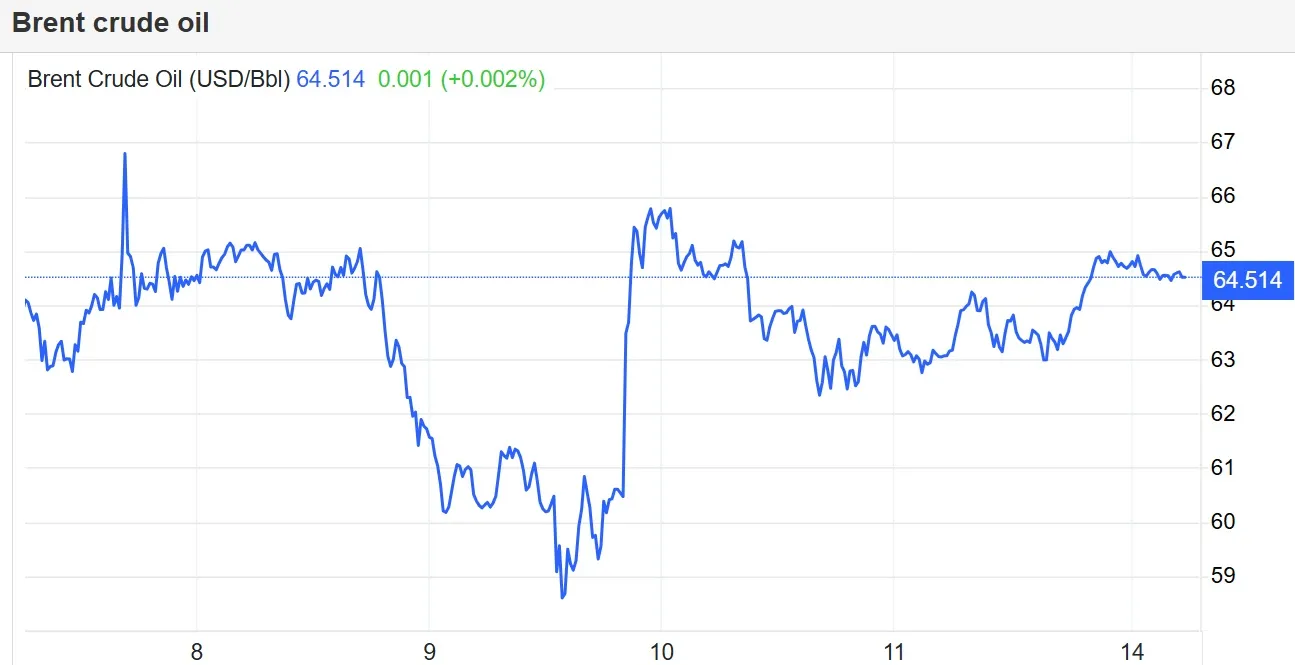Click the Brent crude oil heading
1295x665 pixels.
(111, 23)
